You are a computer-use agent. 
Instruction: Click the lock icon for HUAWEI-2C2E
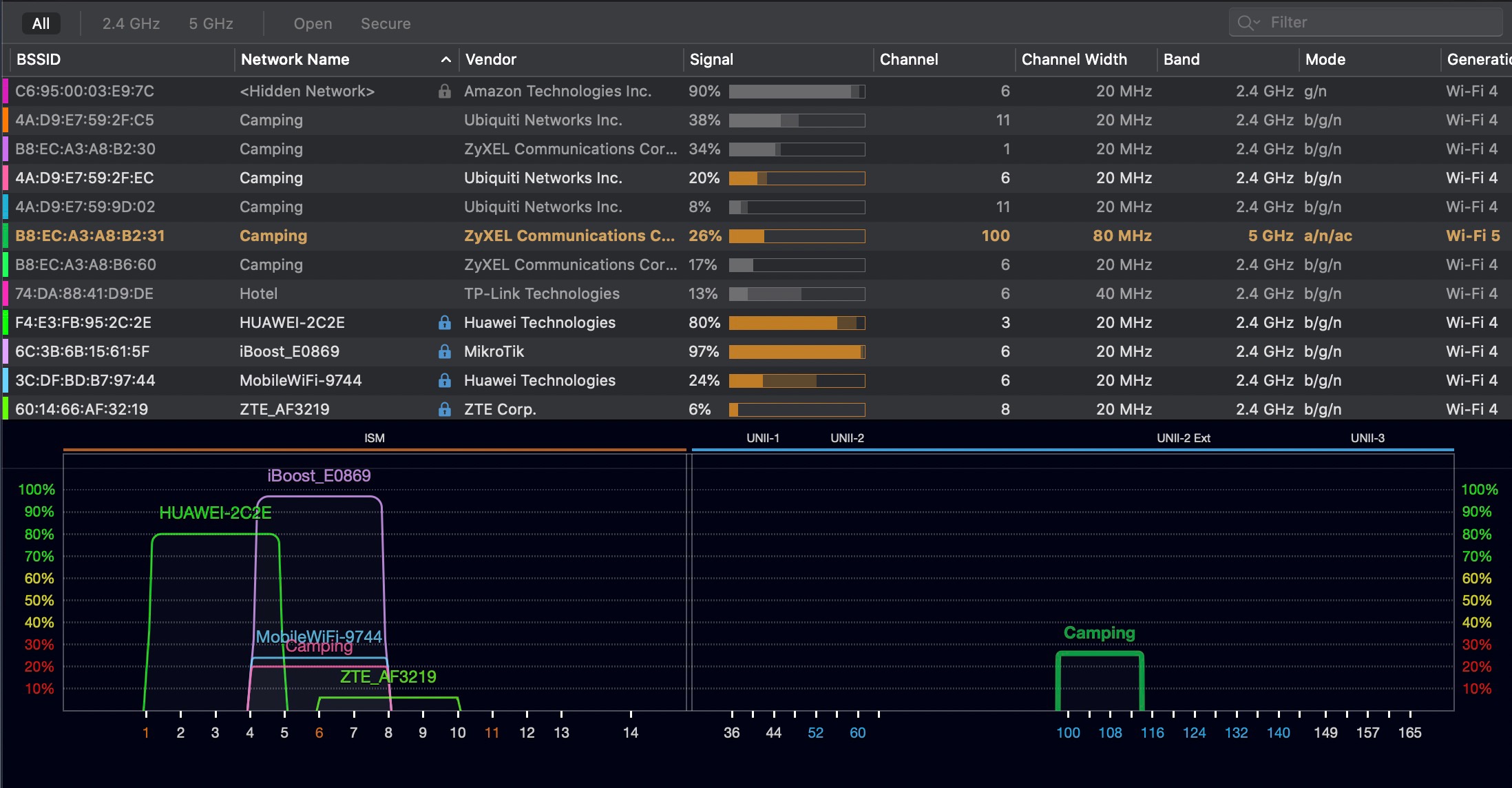point(445,322)
